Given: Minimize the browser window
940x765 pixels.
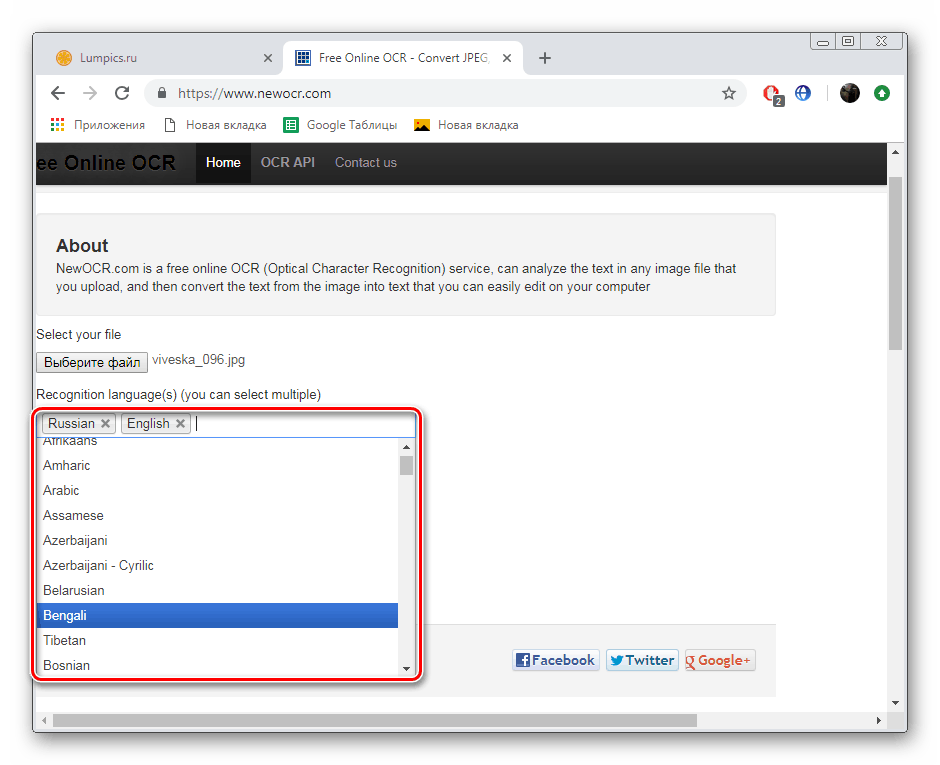Looking at the screenshot, I should coord(823,41).
